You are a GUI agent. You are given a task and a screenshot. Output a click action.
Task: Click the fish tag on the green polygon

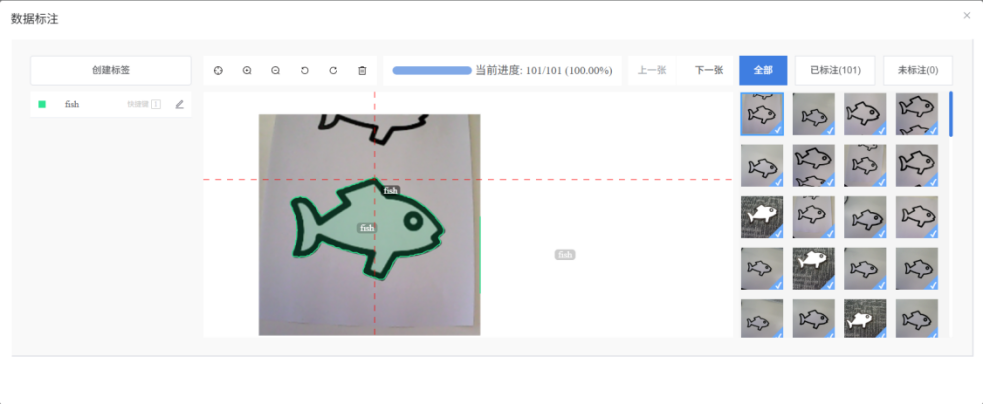[x=367, y=228]
